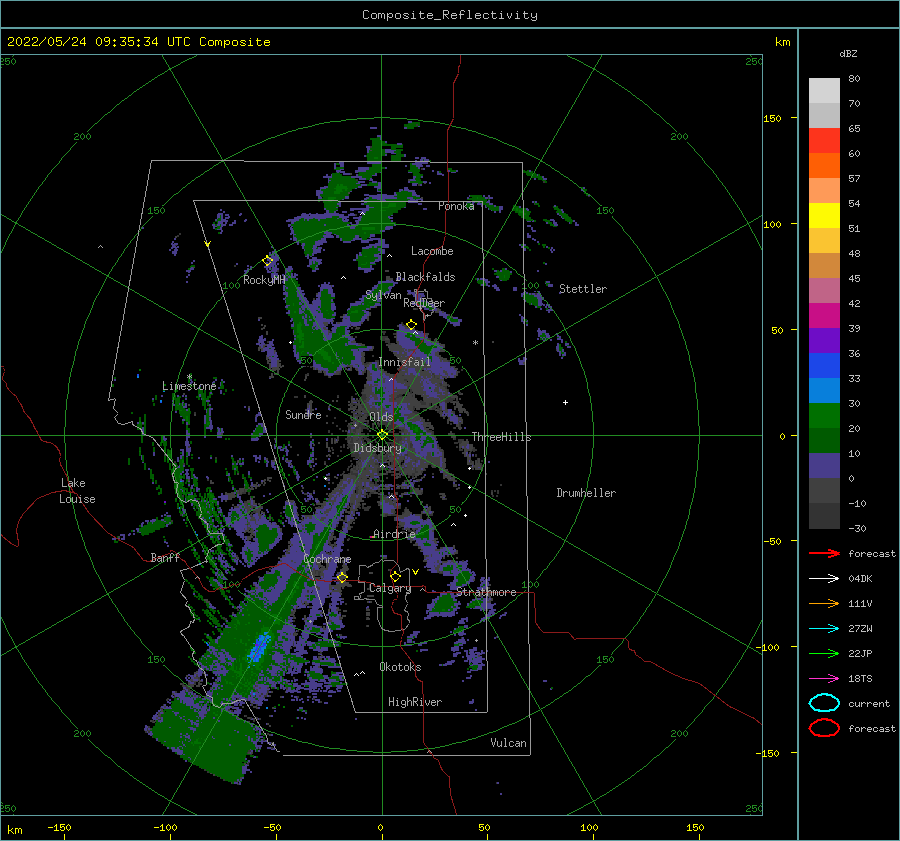Viewport: 900px width, 841px height.
Task: Click the Lacombe label
Action: click(432, 251)
